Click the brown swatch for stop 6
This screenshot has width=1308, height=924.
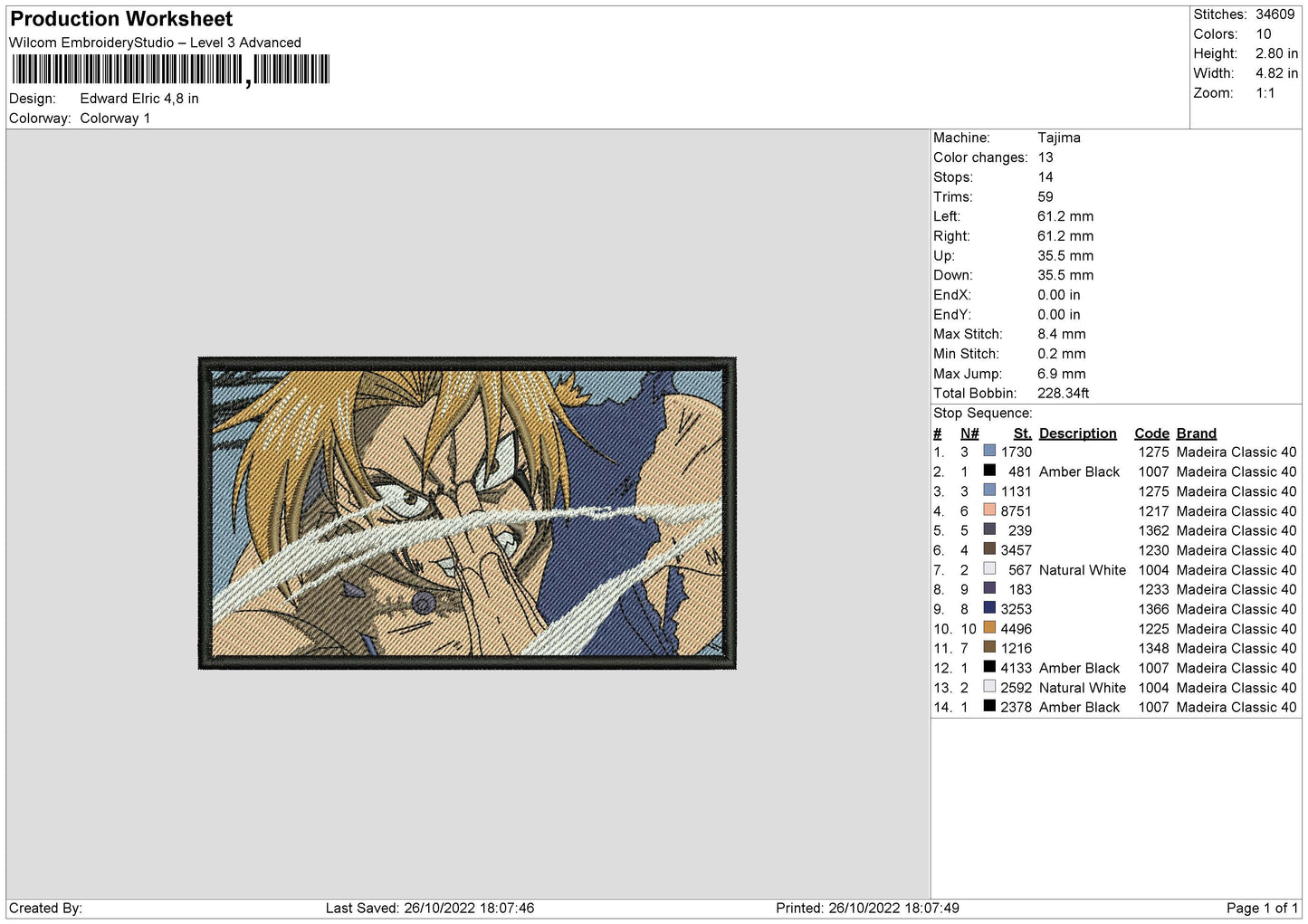pos(989,549)
